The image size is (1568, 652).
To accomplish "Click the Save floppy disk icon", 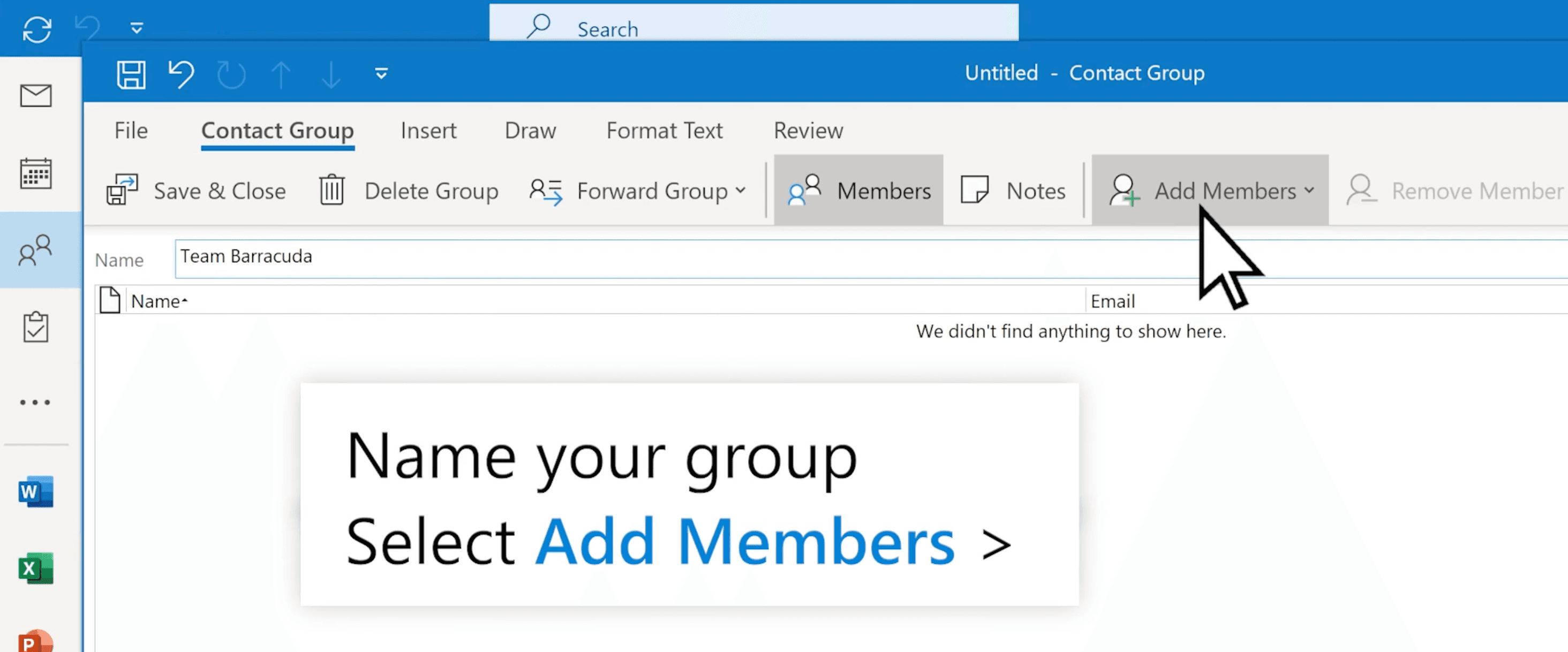I will click(x=131, y=75).
